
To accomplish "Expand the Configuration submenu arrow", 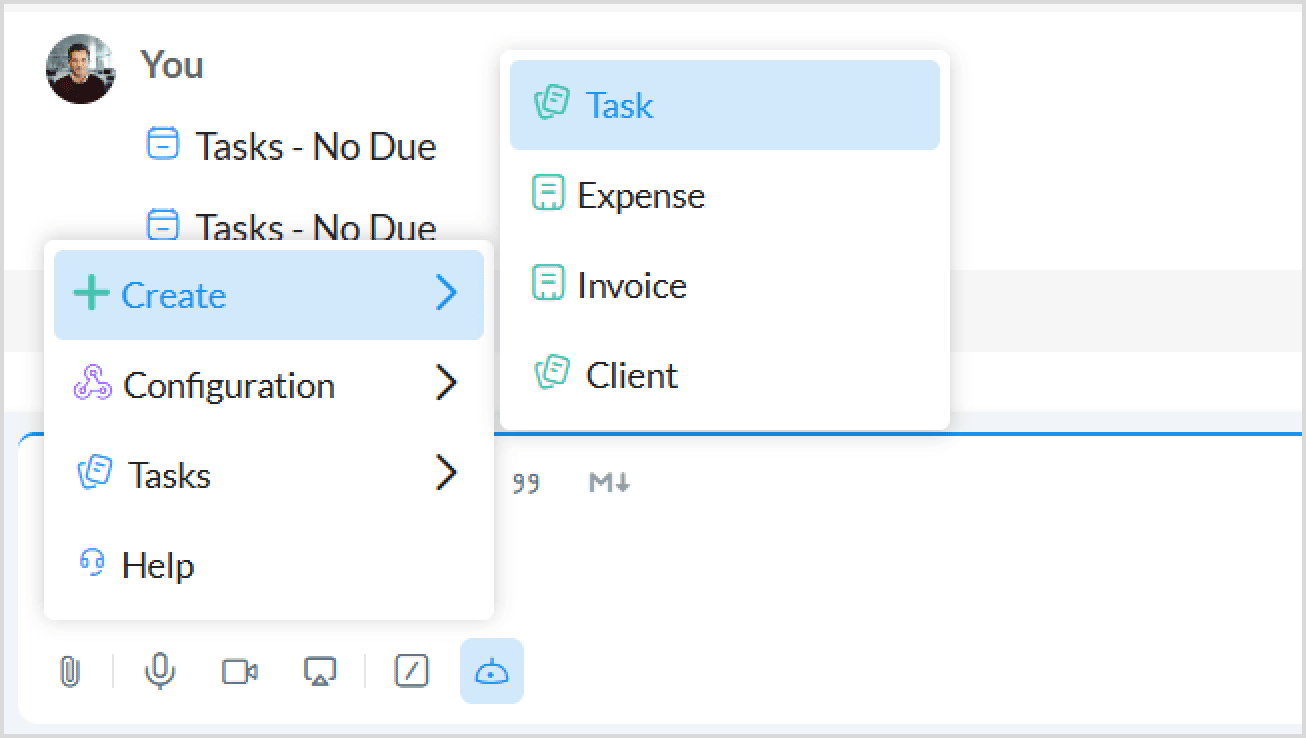I will point(446,384).
